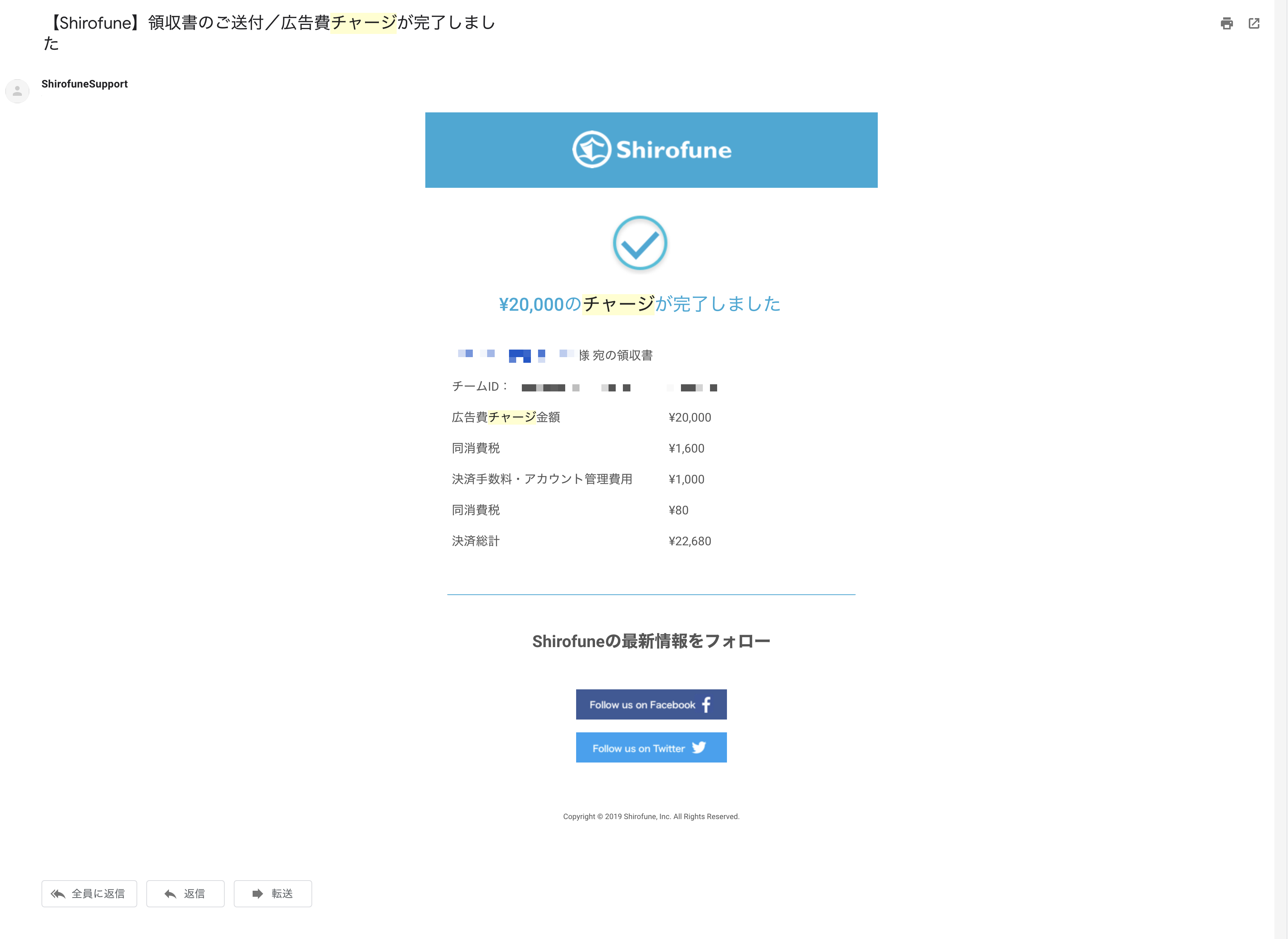Screen dimensions: 1288x939
Task: Click the ¥20,000 charge amount value
Action: [690, 418]
